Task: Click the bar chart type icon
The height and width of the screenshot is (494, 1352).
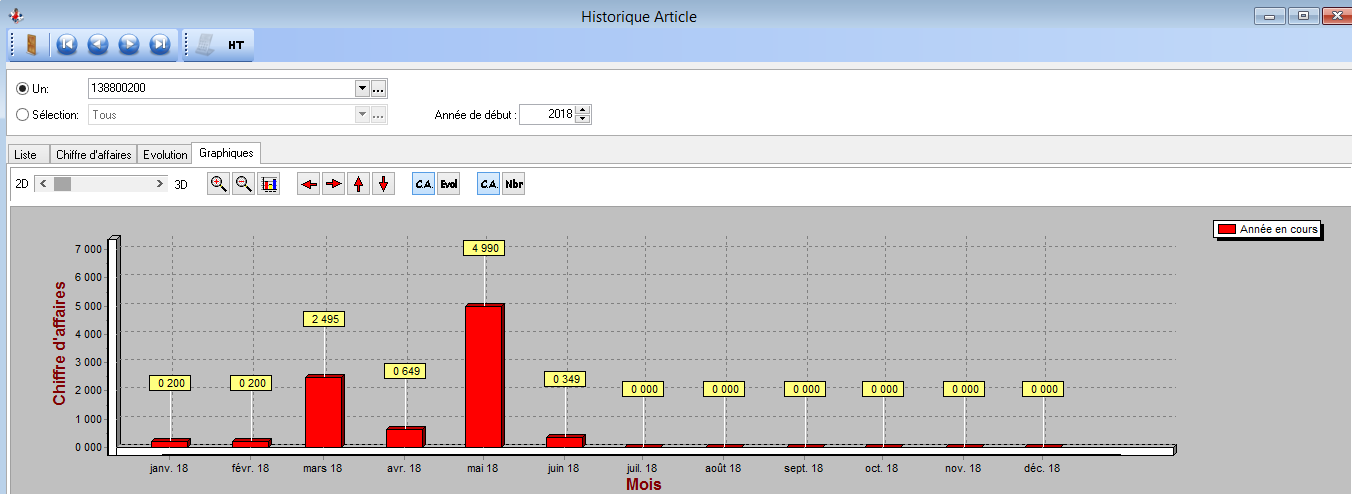Action: pos(268,184)
